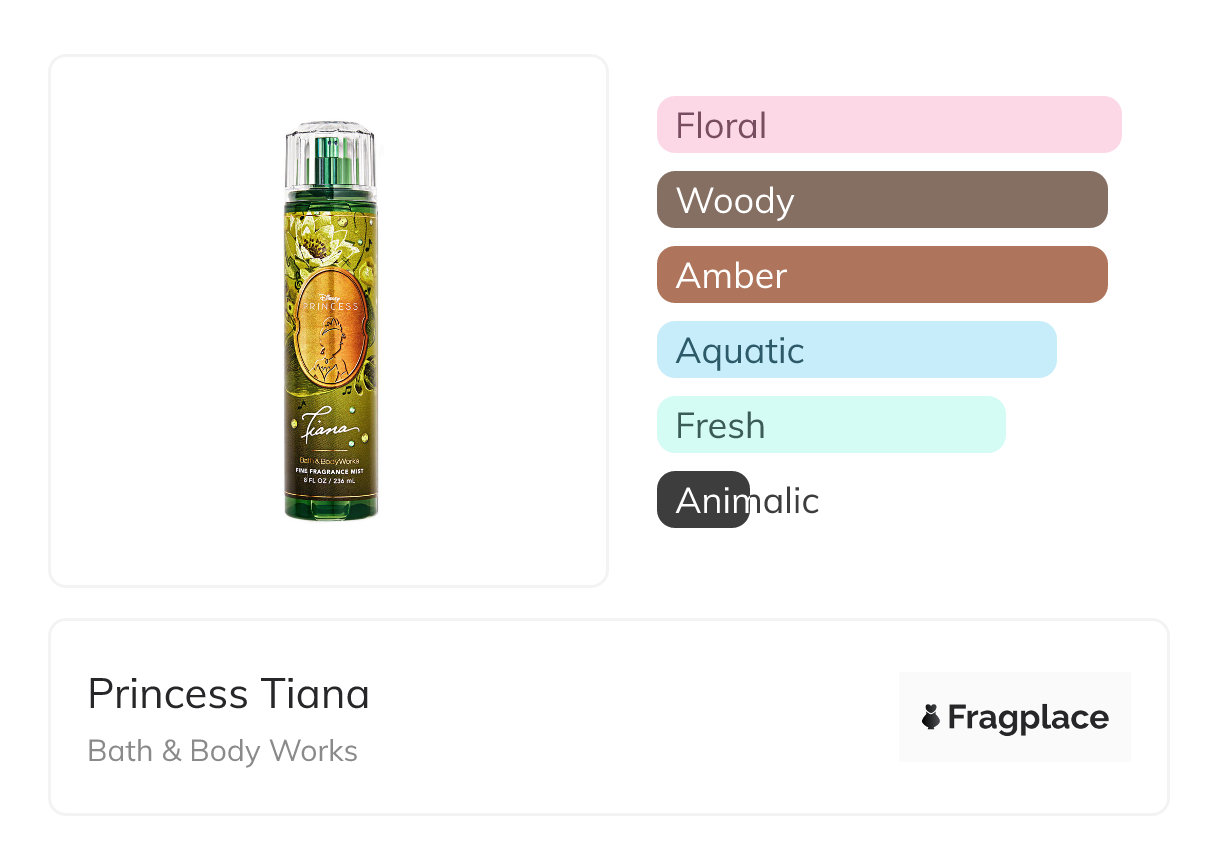This screenshot has width=1218, height=864.
Task: Open the Princess Tiana fragrance title
Action: [228, 694]
